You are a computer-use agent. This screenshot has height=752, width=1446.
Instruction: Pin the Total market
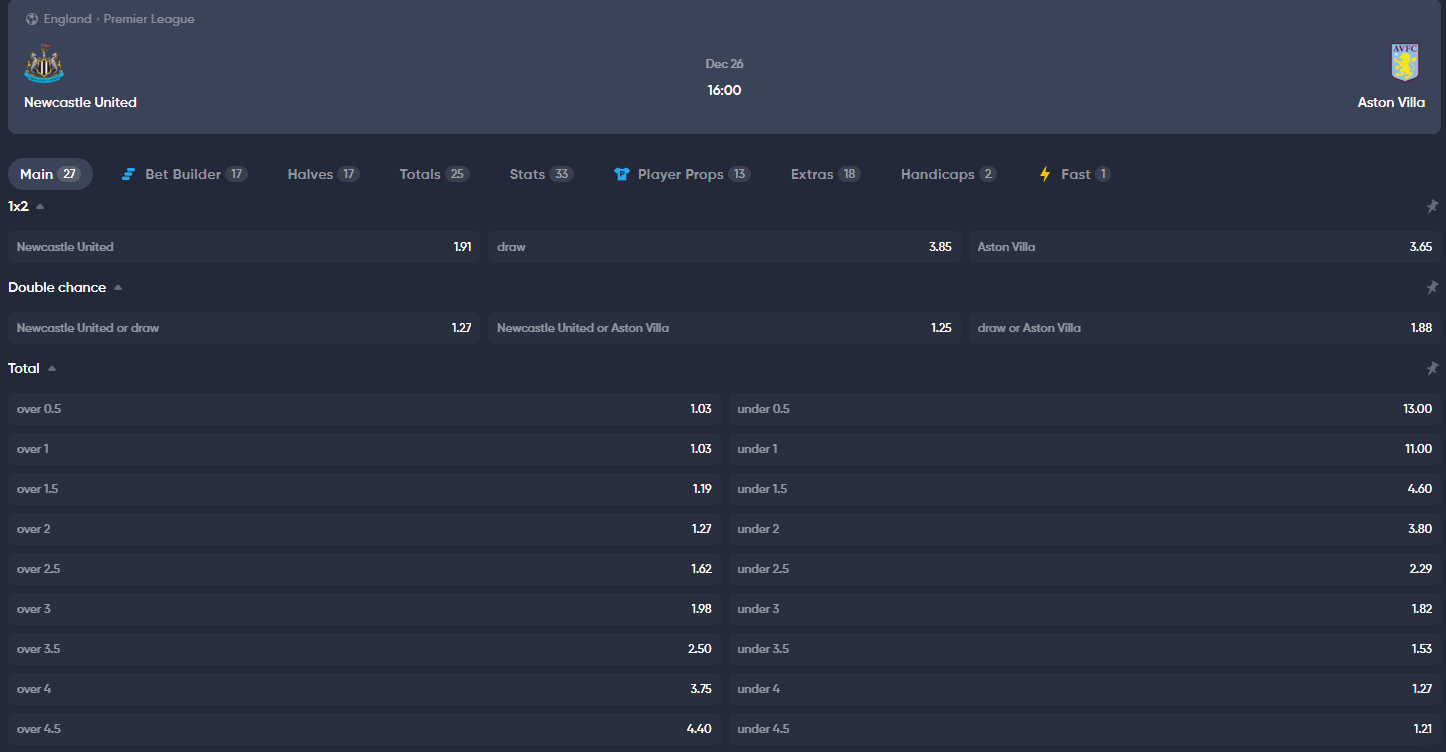(x=1432, y=368)
